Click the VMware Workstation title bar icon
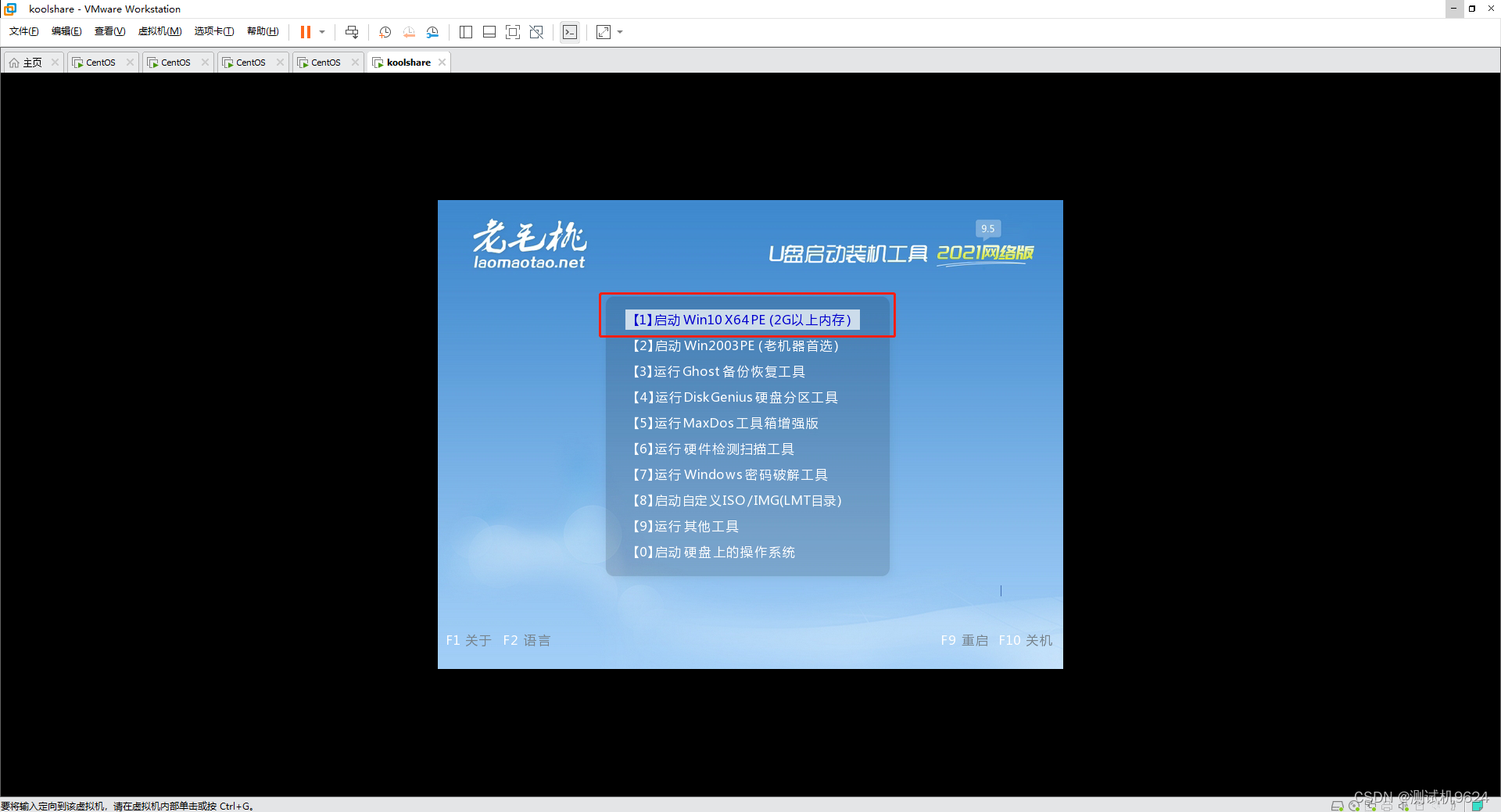The height and width of the screenshot is (812, 1501). [x=10, y=9]
